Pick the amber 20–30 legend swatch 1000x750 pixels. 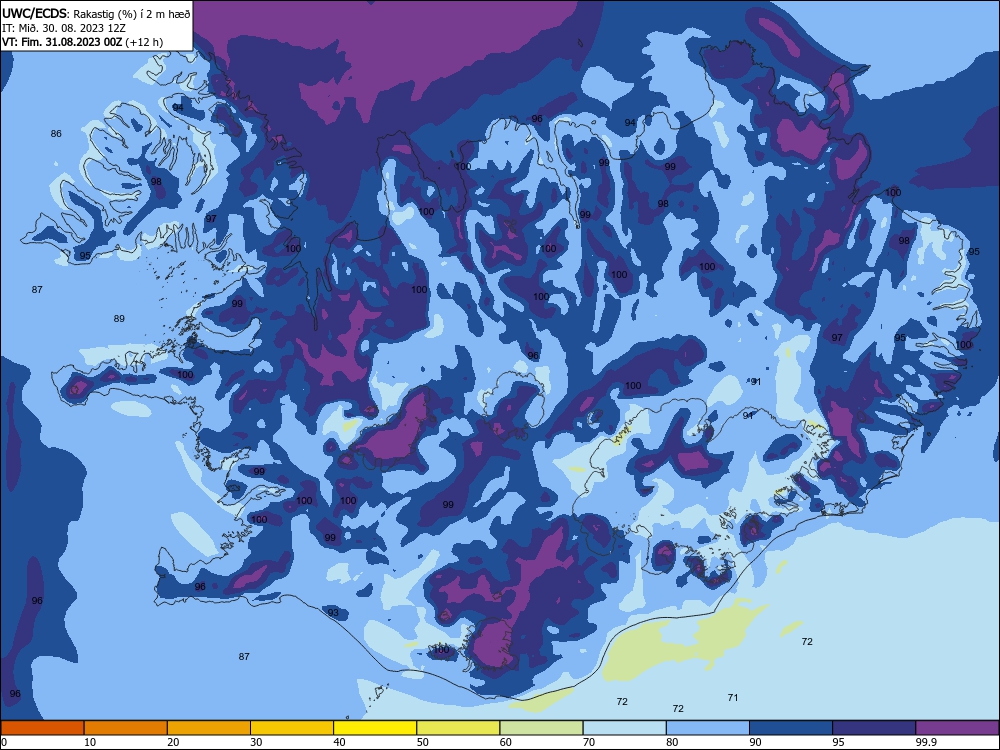[209, 728]
